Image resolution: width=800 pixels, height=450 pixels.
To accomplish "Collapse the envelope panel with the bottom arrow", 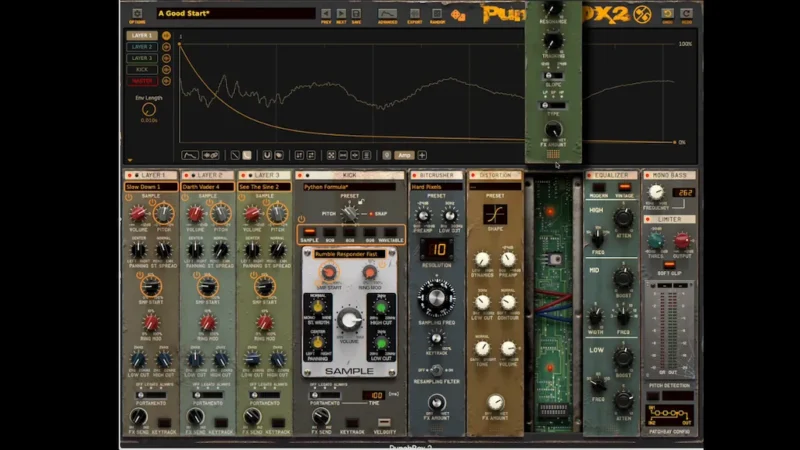I will pyautogui.click(x=130, y=160).
